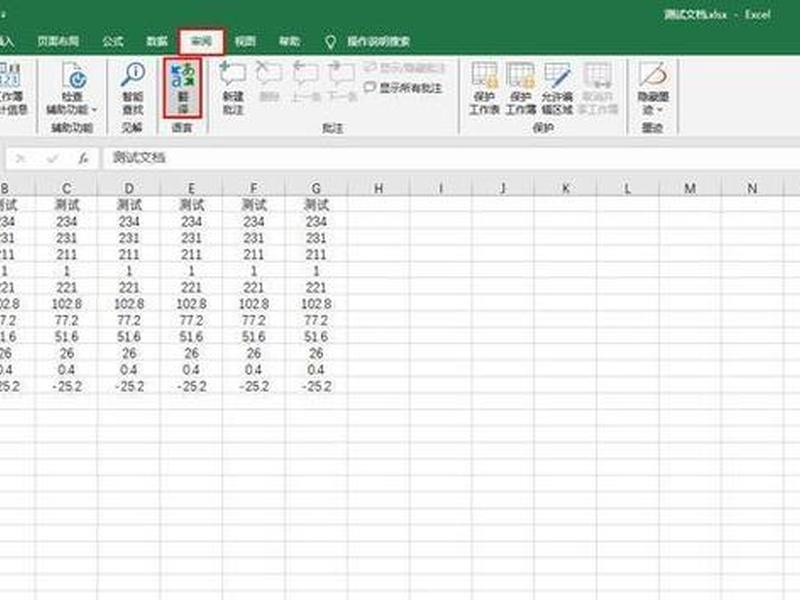
Task: Expand the Hide Ink dropdown arrow
Action: 661,110
